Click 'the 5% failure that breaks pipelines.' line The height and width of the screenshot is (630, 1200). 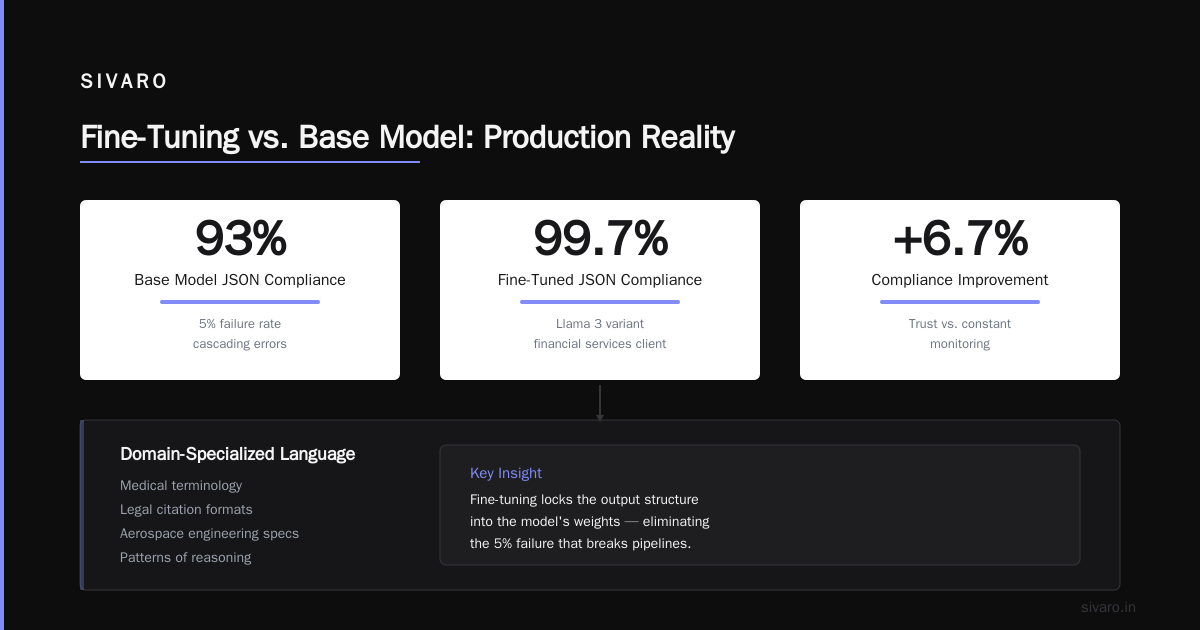(581, 544)
